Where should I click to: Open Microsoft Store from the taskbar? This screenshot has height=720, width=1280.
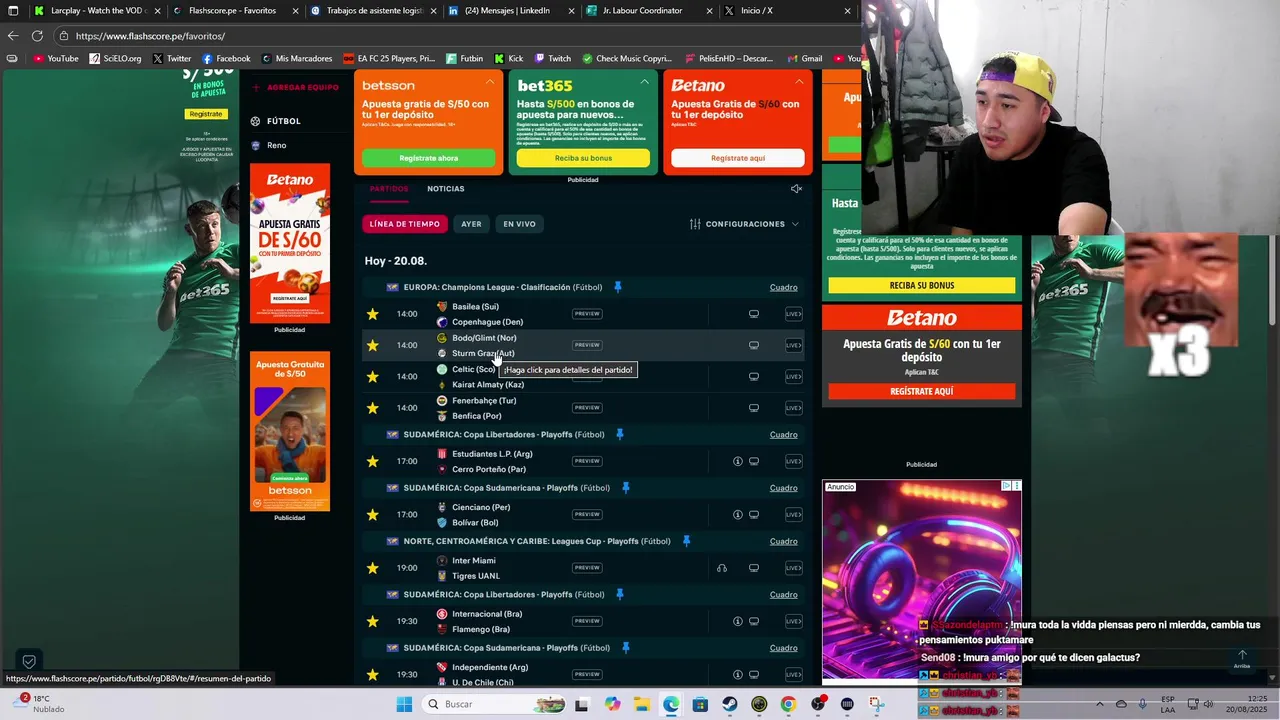point(700,704)
